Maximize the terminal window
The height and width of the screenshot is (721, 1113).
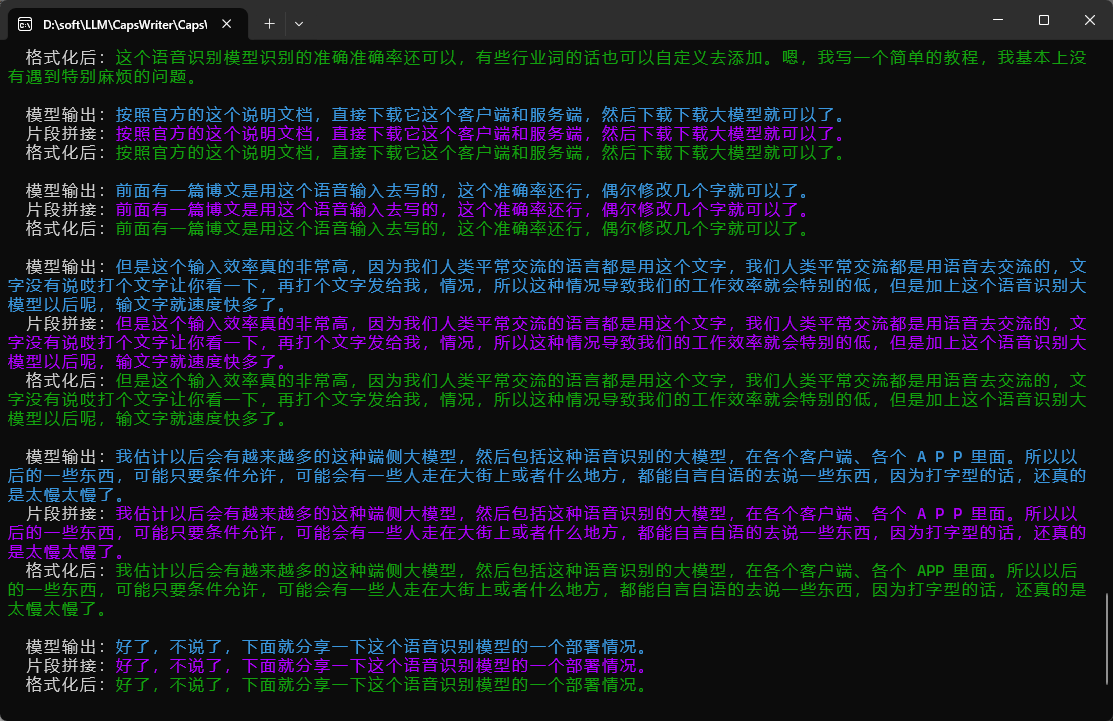1043,20
